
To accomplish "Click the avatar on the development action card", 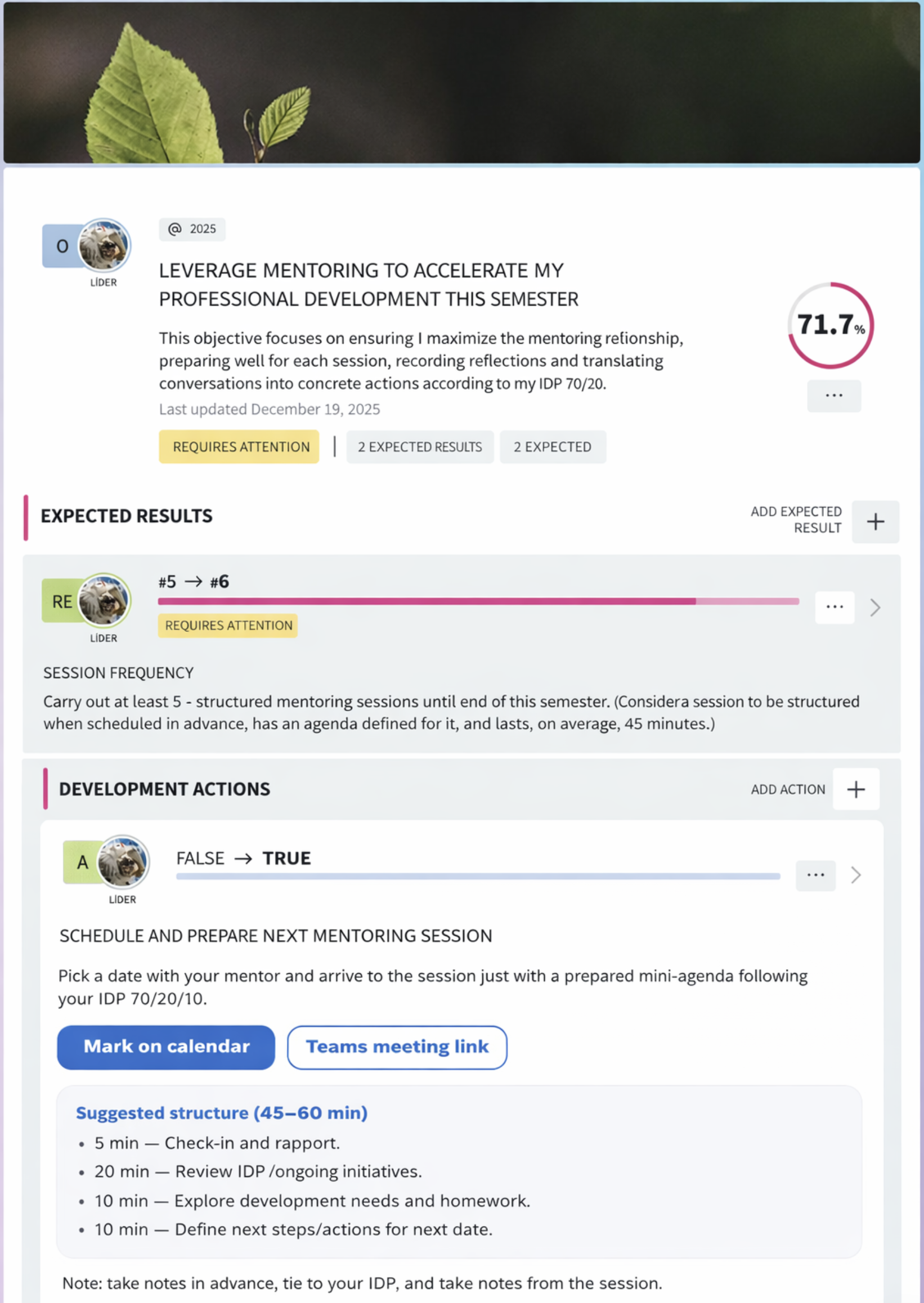I will (123, 862).
